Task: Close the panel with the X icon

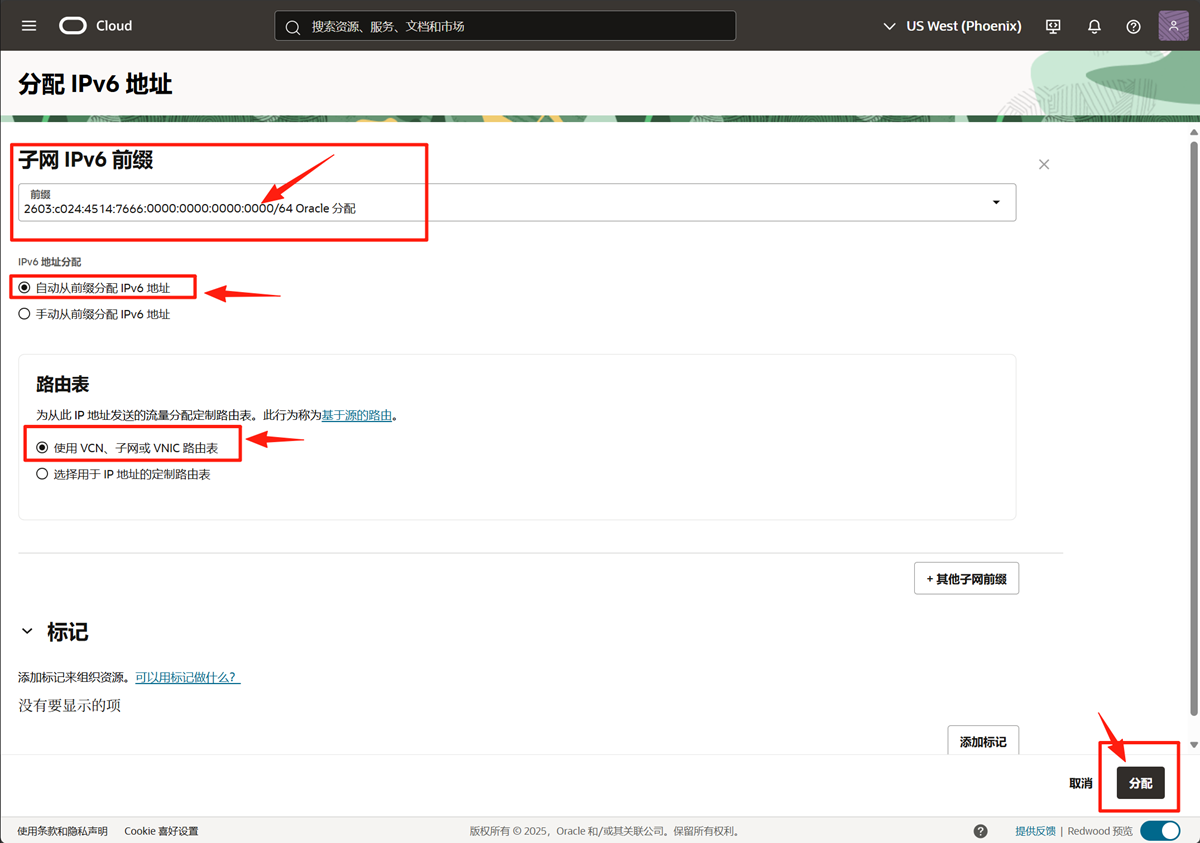Action: coord(1044,164)
